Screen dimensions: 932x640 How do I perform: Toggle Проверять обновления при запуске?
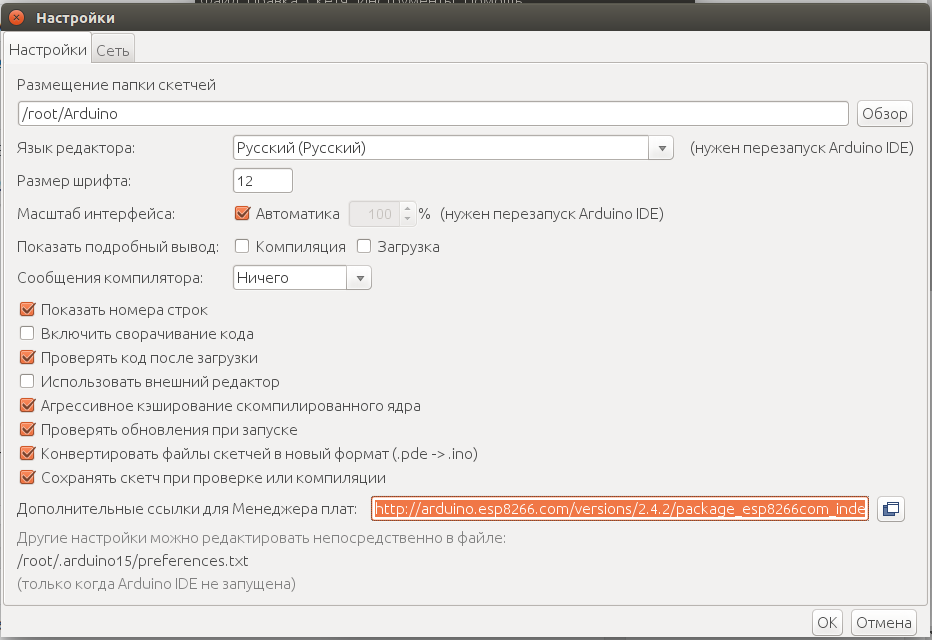pyautogui.click(x=27, y=430)
